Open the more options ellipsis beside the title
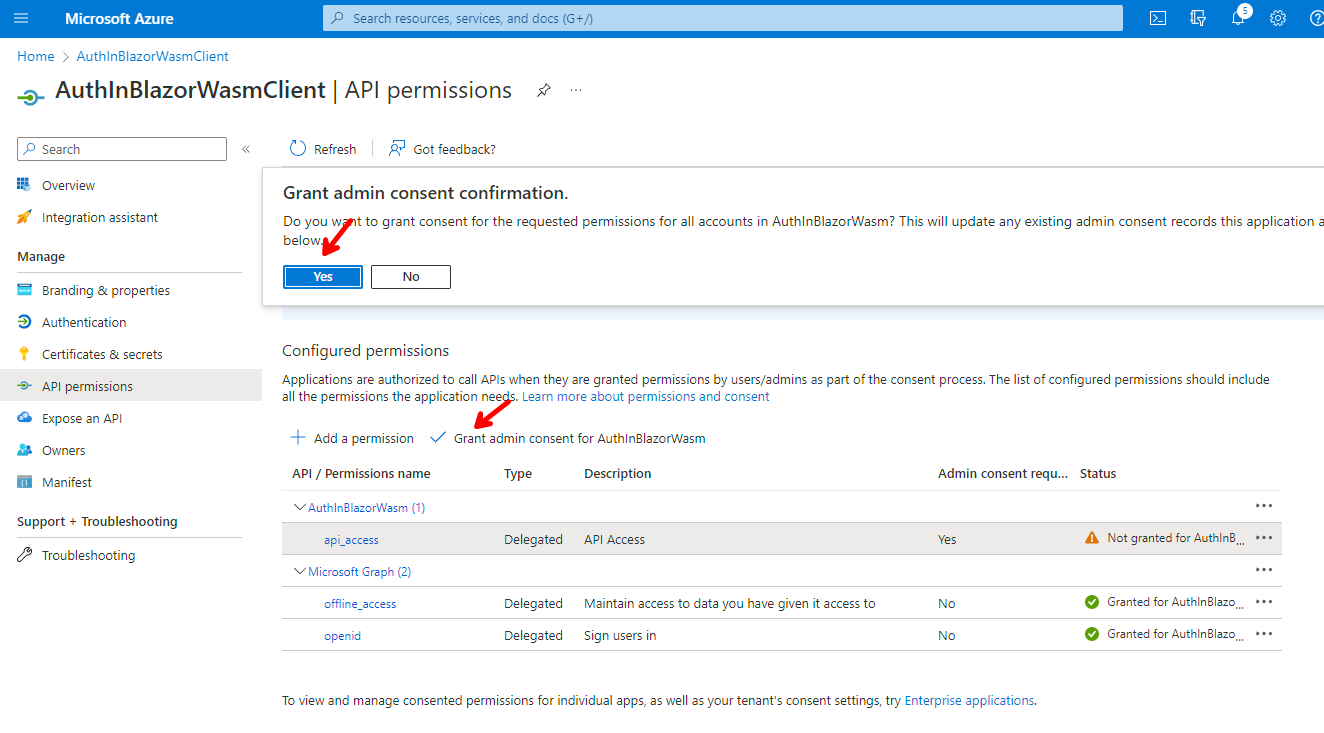The image size is (1324, 733). [576, 90]
